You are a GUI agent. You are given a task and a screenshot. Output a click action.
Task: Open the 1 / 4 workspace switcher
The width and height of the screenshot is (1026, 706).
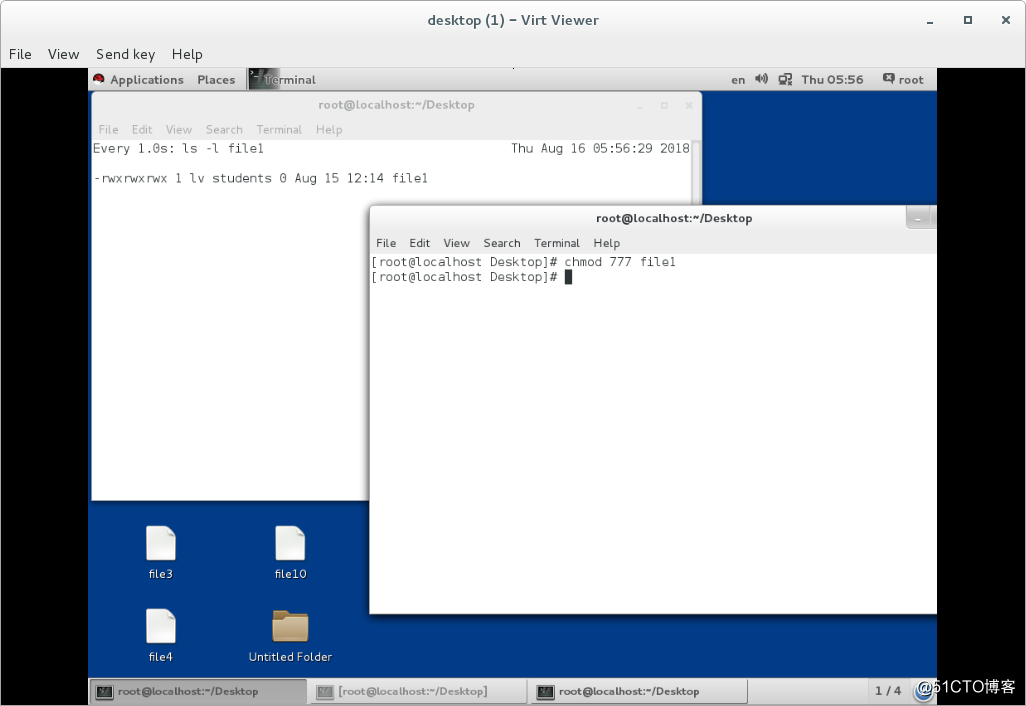pyautogui.click(x=888, y=691)
